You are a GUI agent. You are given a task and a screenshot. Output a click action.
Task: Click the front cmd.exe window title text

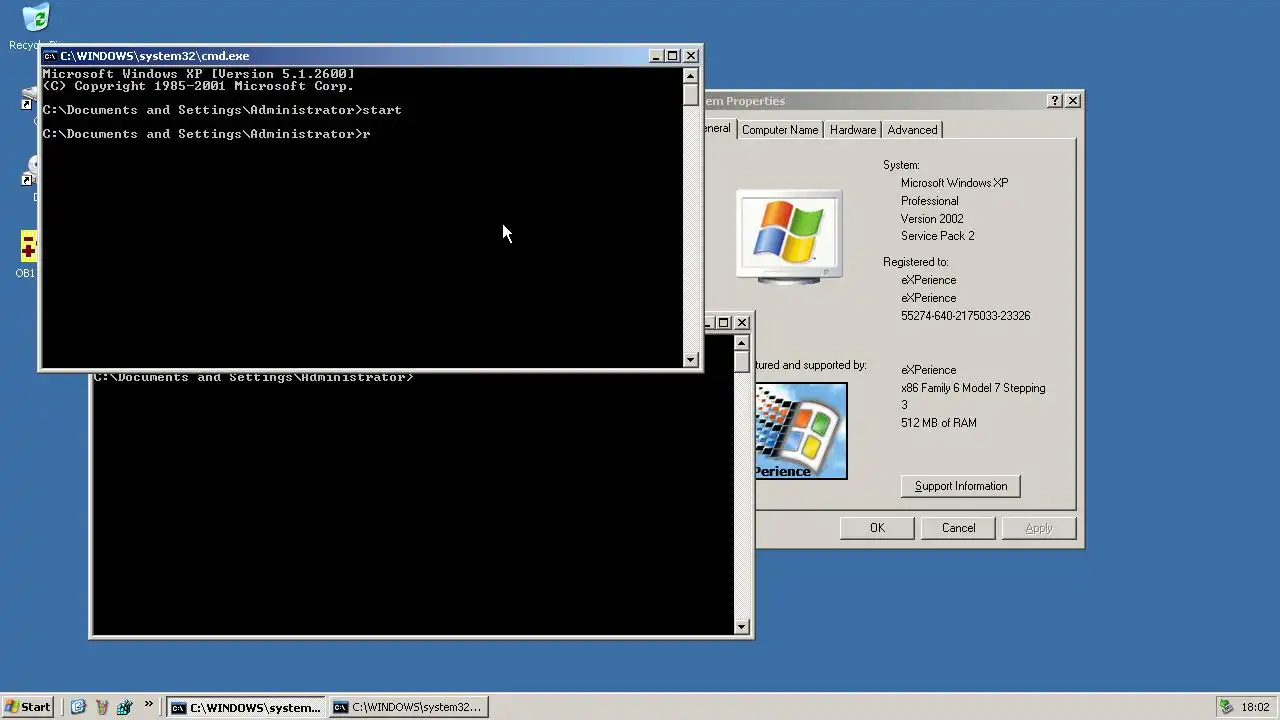(x=155, y=56)
